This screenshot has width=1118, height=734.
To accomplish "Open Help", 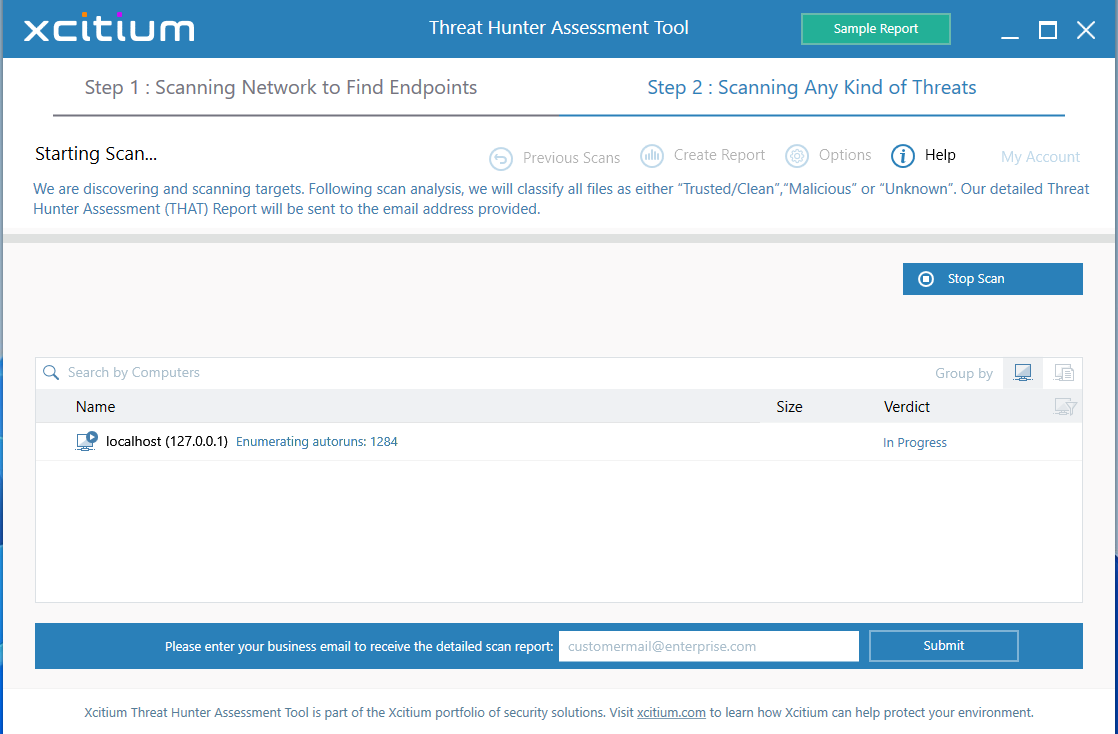I will coord(940,155).
